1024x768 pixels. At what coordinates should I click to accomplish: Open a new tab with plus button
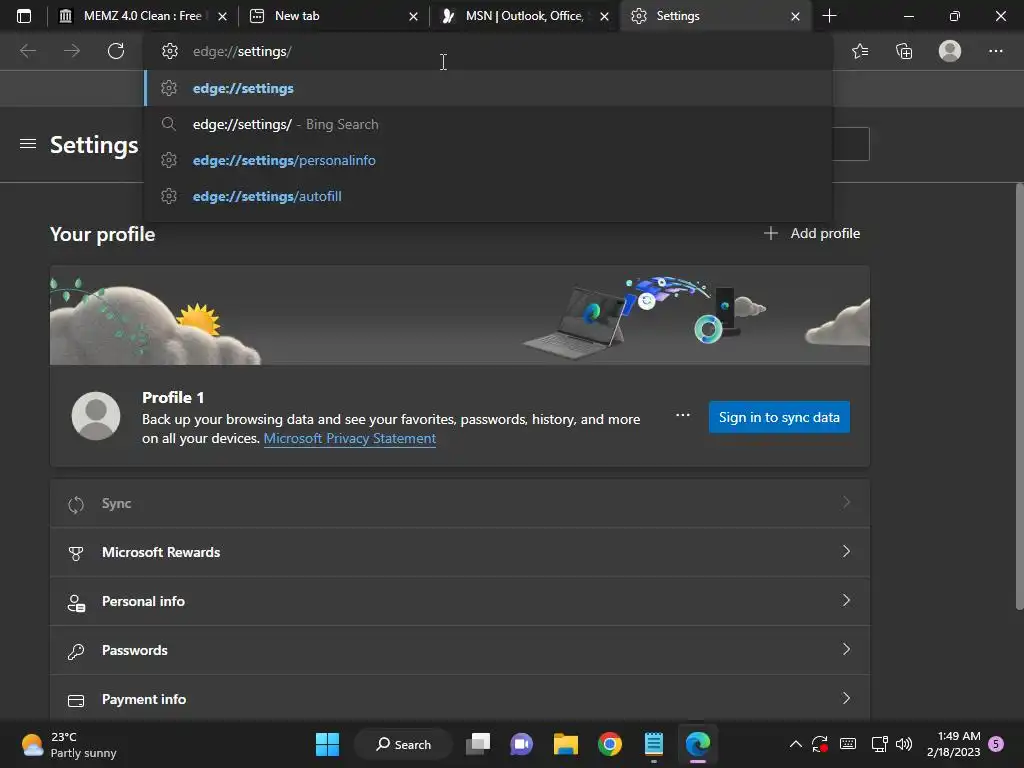tap(829, 16)
